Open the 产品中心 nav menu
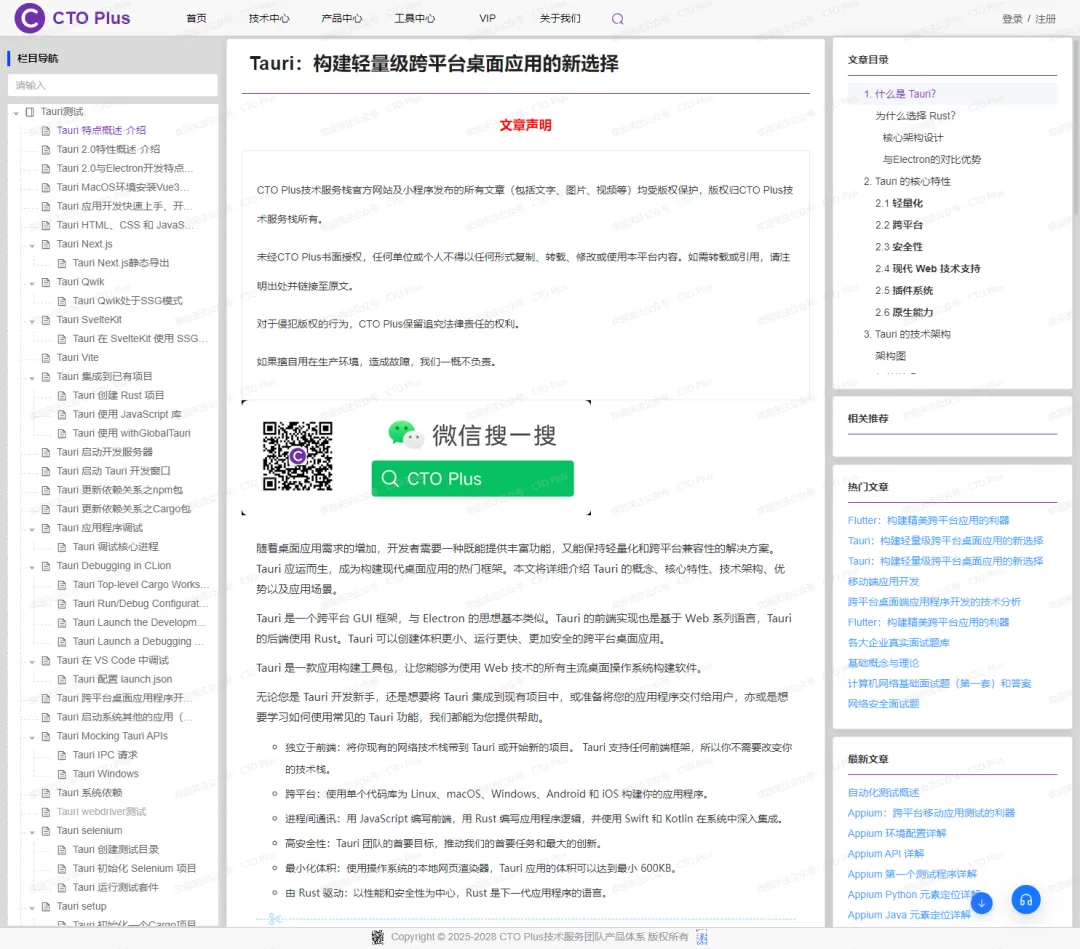1080x949 pixels. [342, 19]
